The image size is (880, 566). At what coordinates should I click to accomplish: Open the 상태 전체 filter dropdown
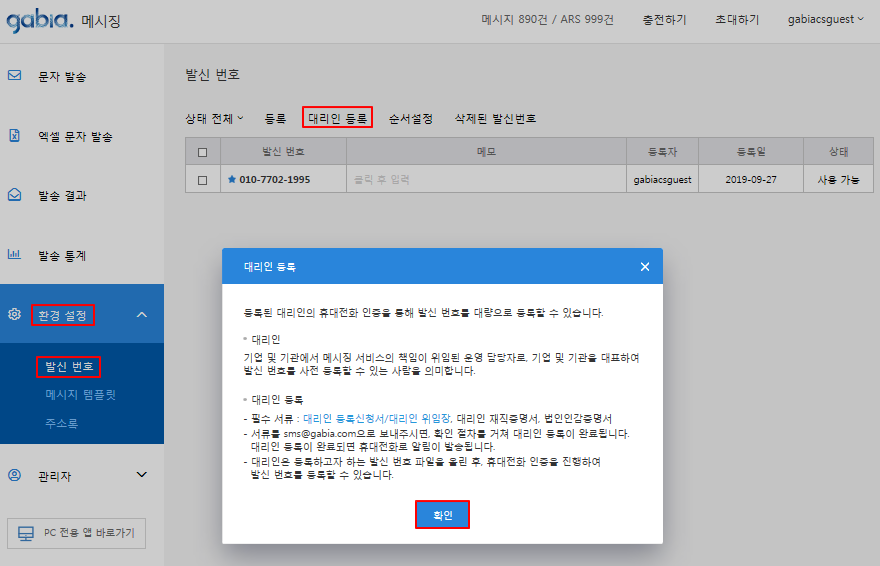[214, 118]
